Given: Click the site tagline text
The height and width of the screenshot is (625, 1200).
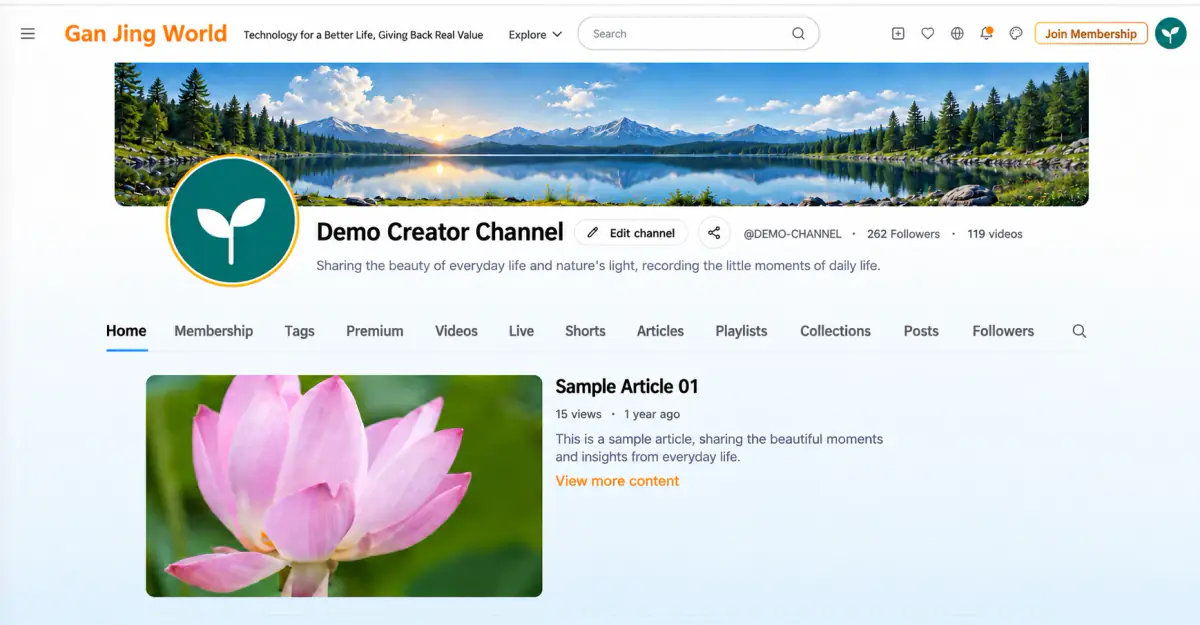Looking at the screenshot, I should pyautogui.click(x=363, y=35).
